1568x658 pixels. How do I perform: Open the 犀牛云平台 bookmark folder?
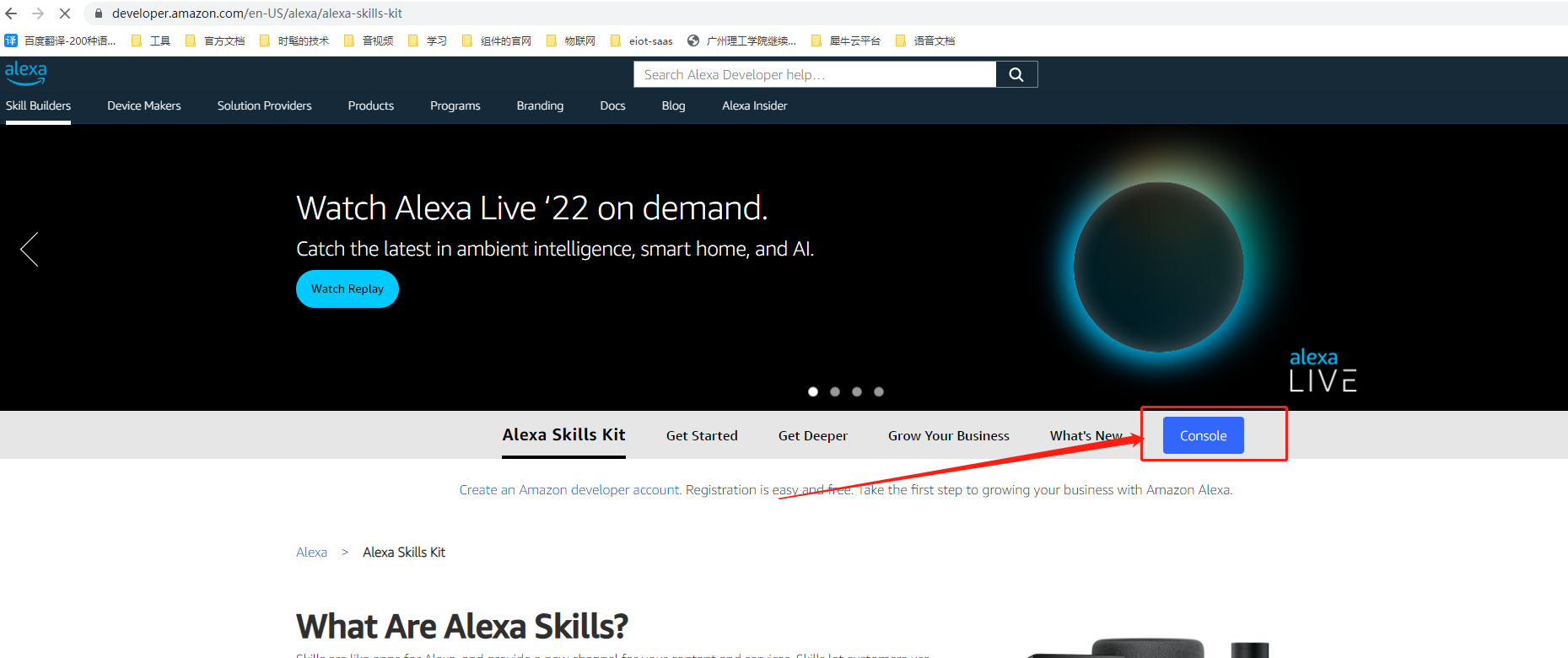[846, 40]
